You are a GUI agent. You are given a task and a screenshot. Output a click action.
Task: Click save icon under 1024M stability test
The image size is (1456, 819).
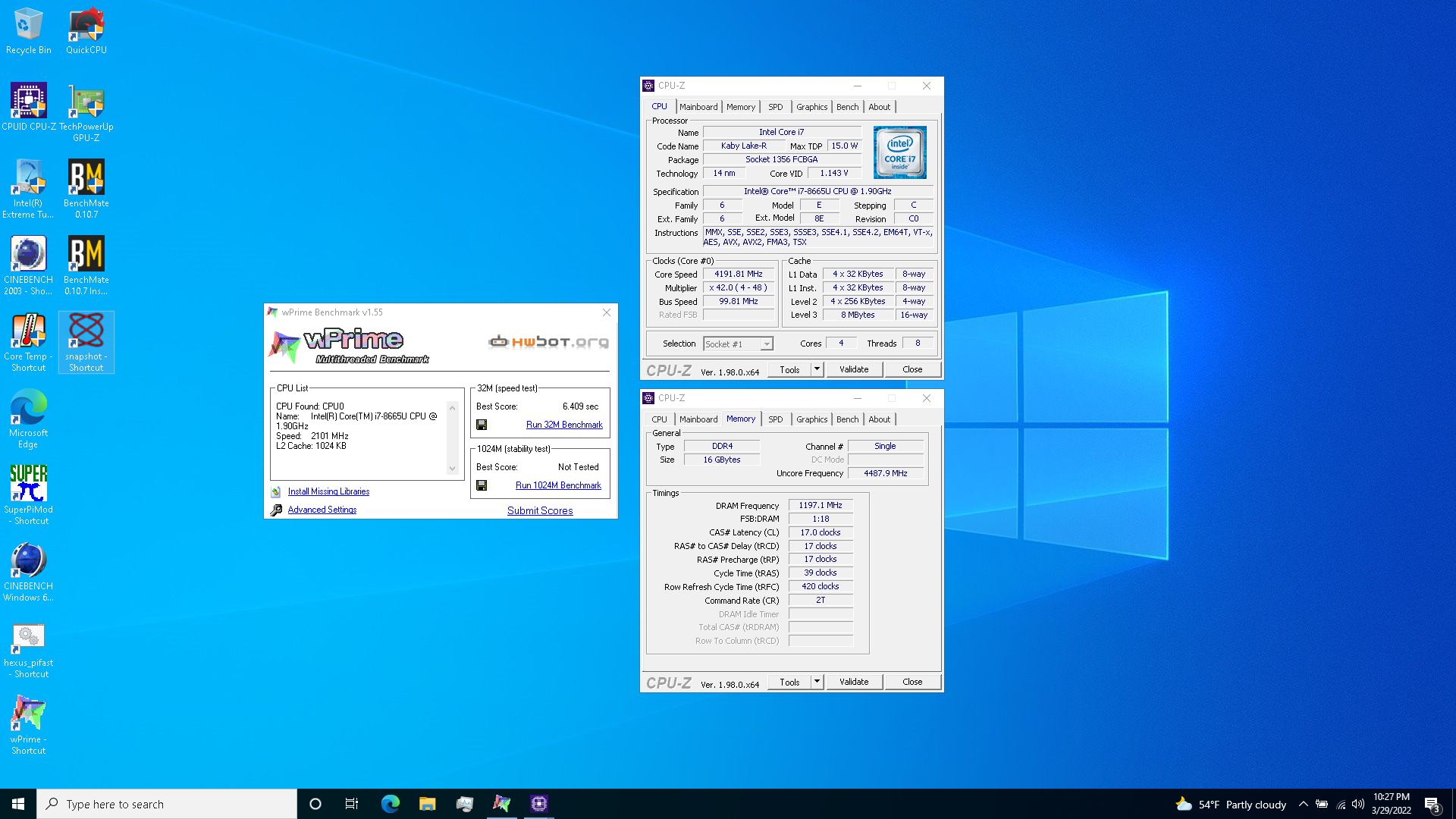[482, 485]
